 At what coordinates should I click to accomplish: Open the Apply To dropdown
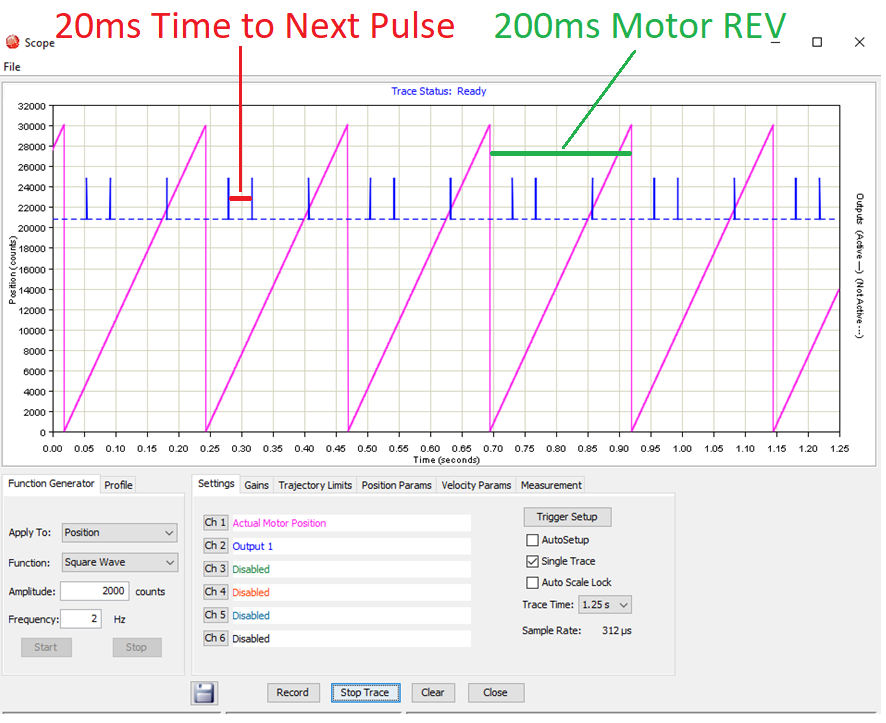click(119, 533)
